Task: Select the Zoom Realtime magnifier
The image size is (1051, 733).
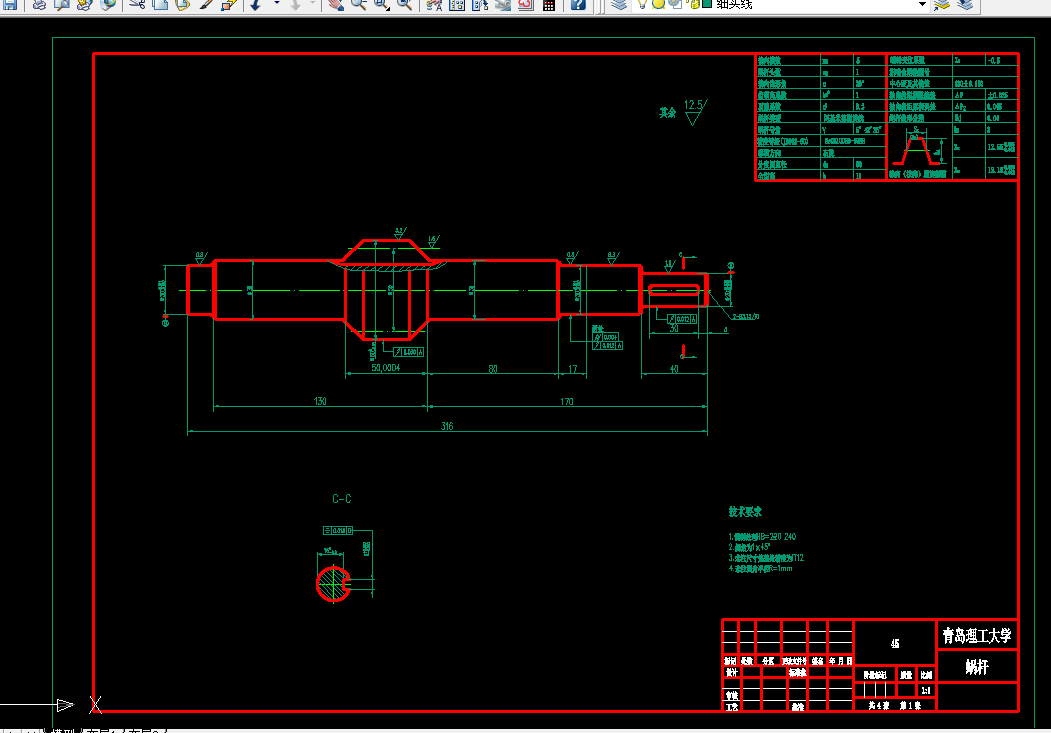Action: 359,4
